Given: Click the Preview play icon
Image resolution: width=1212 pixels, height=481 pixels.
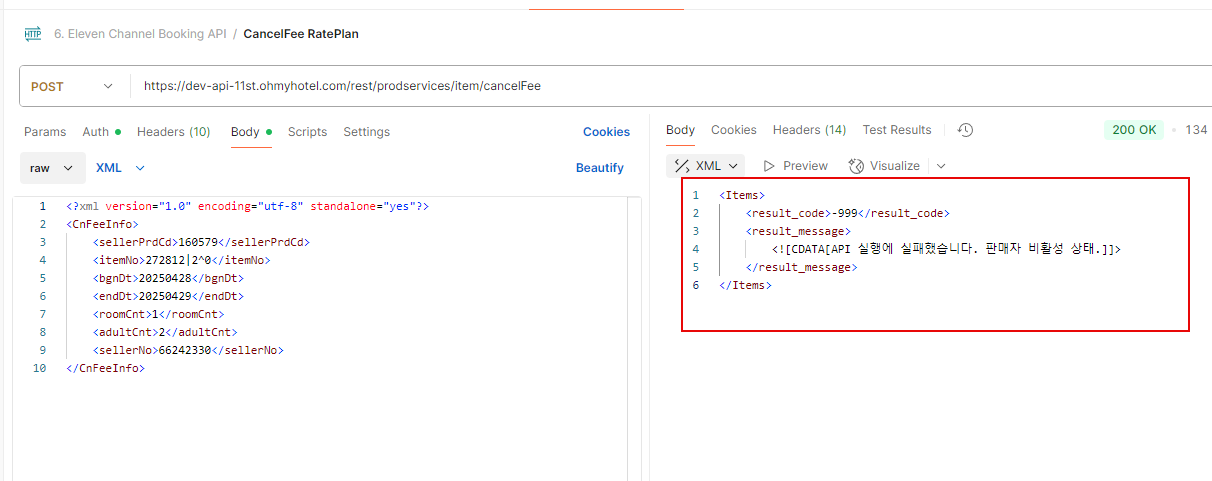Looking at the screenshot, I should click(770, 166).
